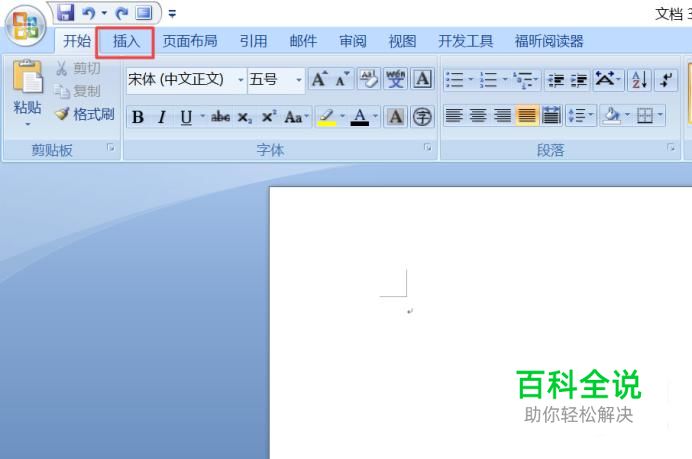Open the 剪贴板 dialog launcher
Image resolution: width=692 pixels, height=459 pixels.
click(x=110, y=148)
